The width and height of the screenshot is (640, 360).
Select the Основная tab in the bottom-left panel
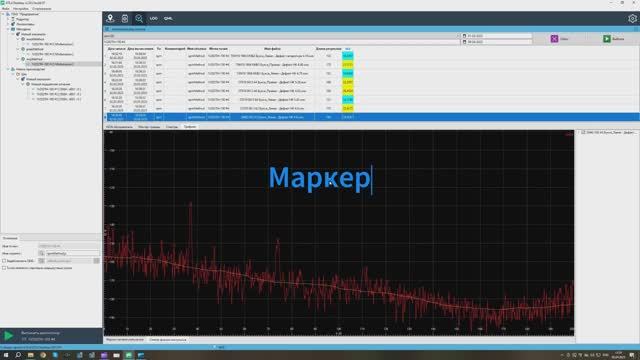(10, 238)
